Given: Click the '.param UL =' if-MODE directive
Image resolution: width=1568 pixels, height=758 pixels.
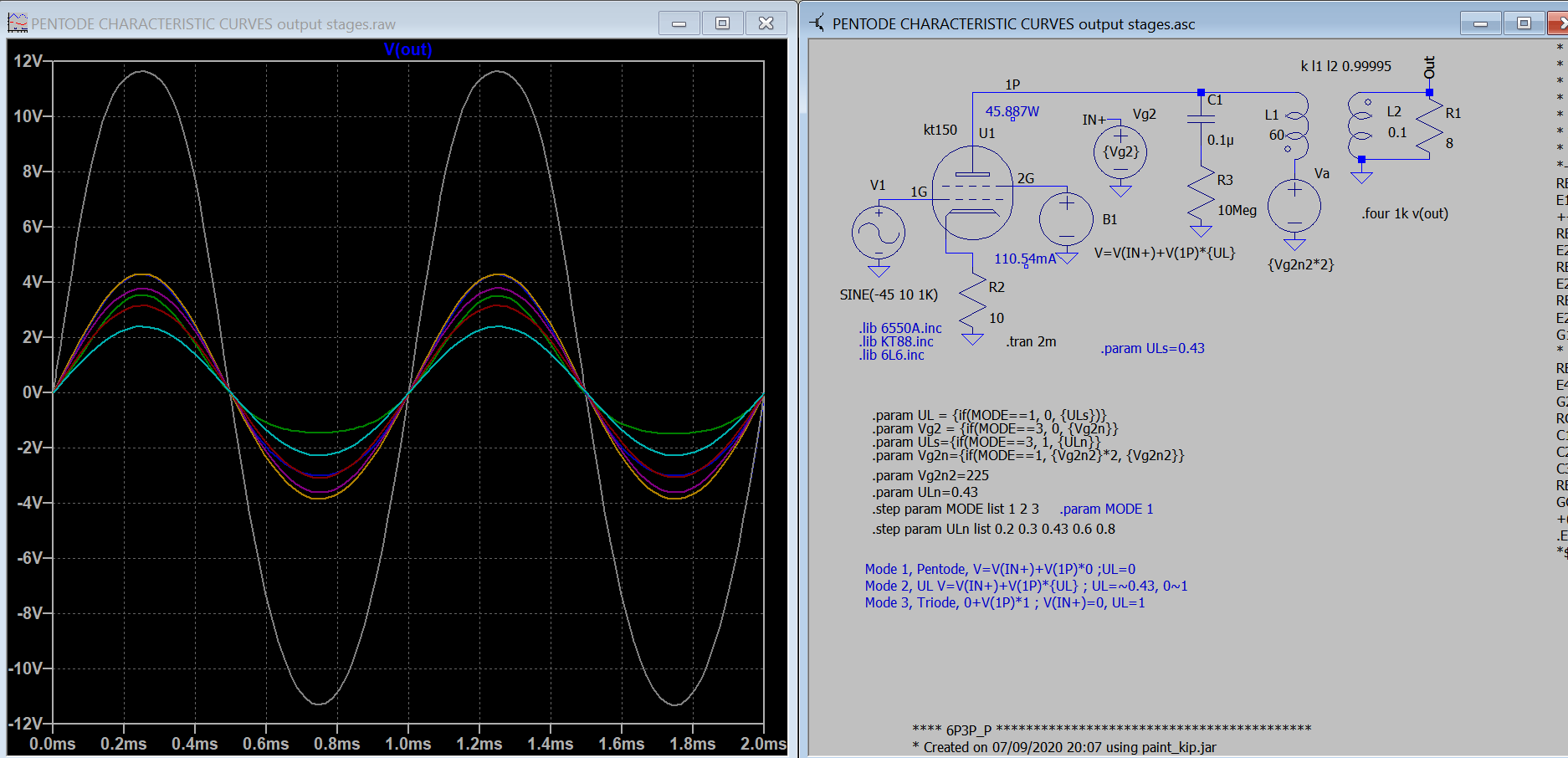Looking at the screenshot, I should point(989,415).
